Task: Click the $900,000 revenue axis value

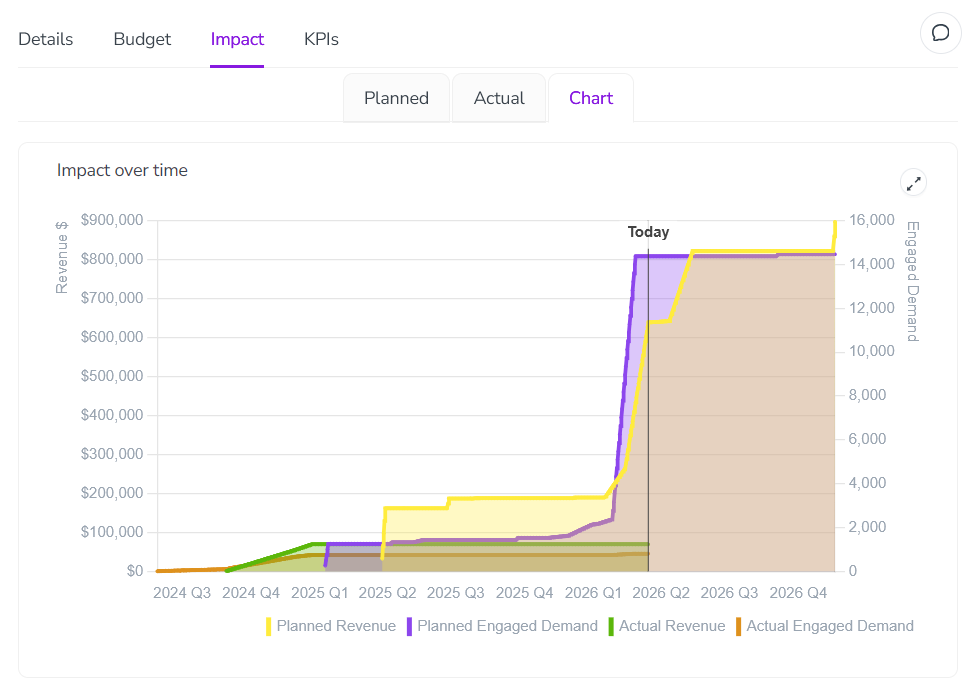Action: (112, 220)
